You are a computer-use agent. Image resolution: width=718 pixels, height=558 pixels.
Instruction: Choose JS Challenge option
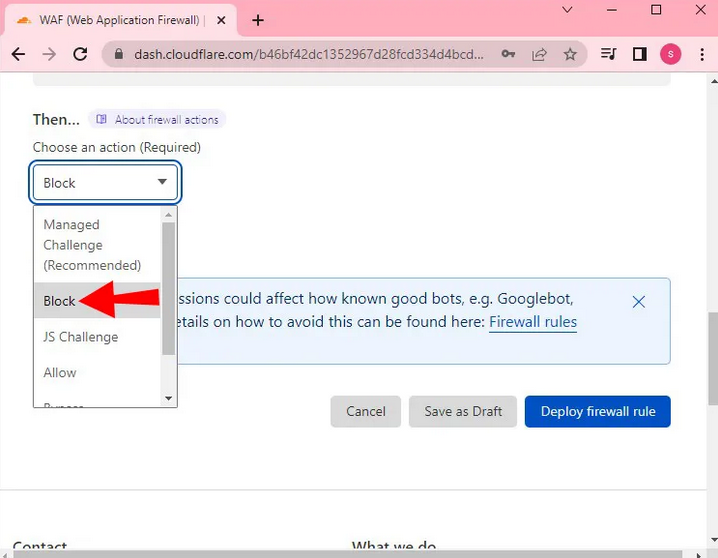80,337
